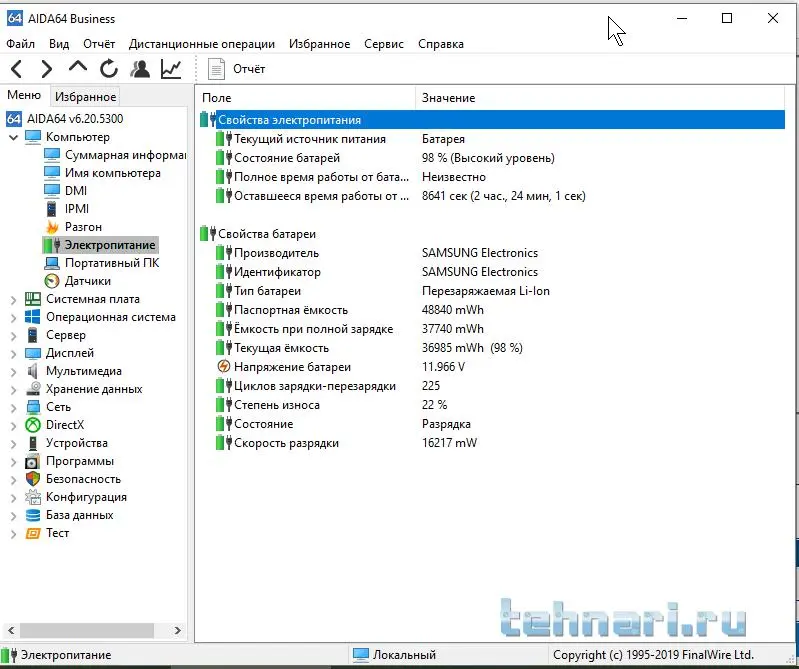This screenshot has width=799, height=669.
Task: Refresh the page with the circular arrow icon
Action: coord(109,69)
